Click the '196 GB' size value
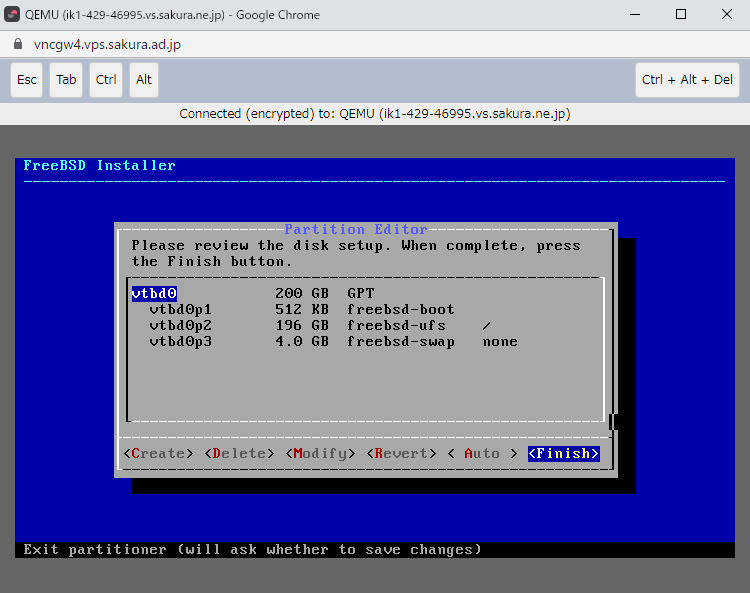 tap(302, 326)
